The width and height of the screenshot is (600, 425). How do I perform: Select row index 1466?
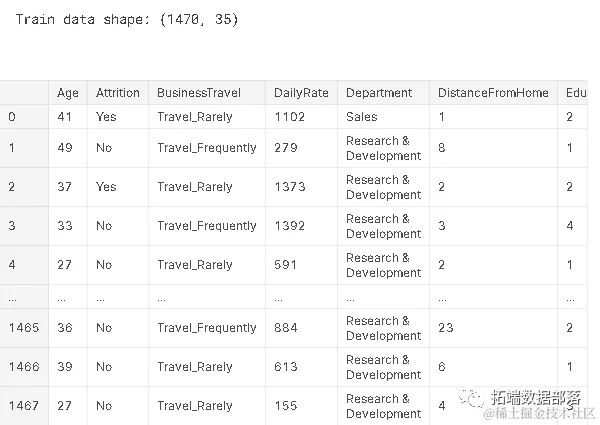[x=24, y=367]
